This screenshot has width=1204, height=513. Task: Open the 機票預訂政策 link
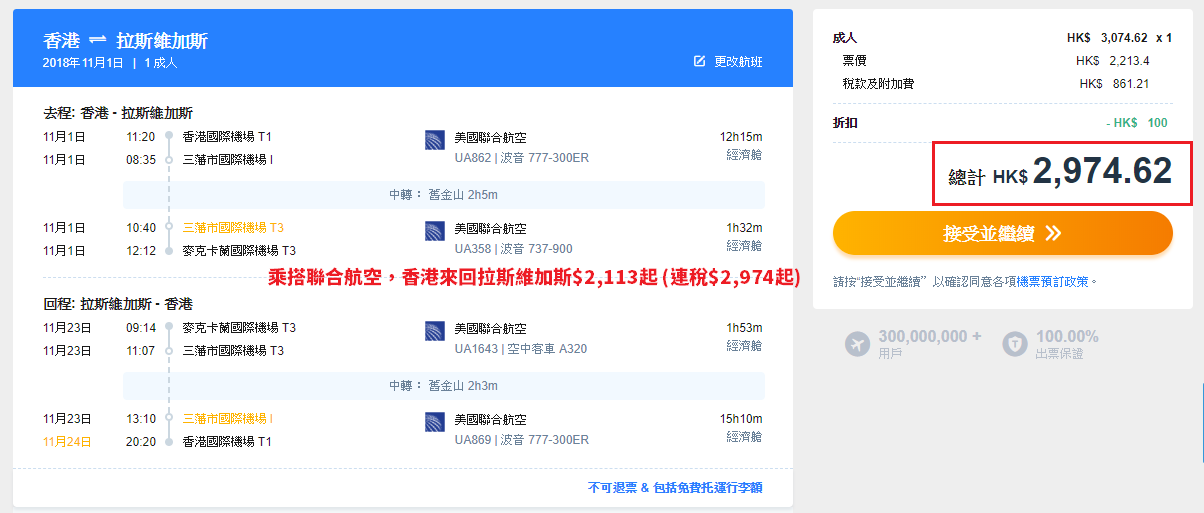pyautogui.click(x=1053, y=282)
